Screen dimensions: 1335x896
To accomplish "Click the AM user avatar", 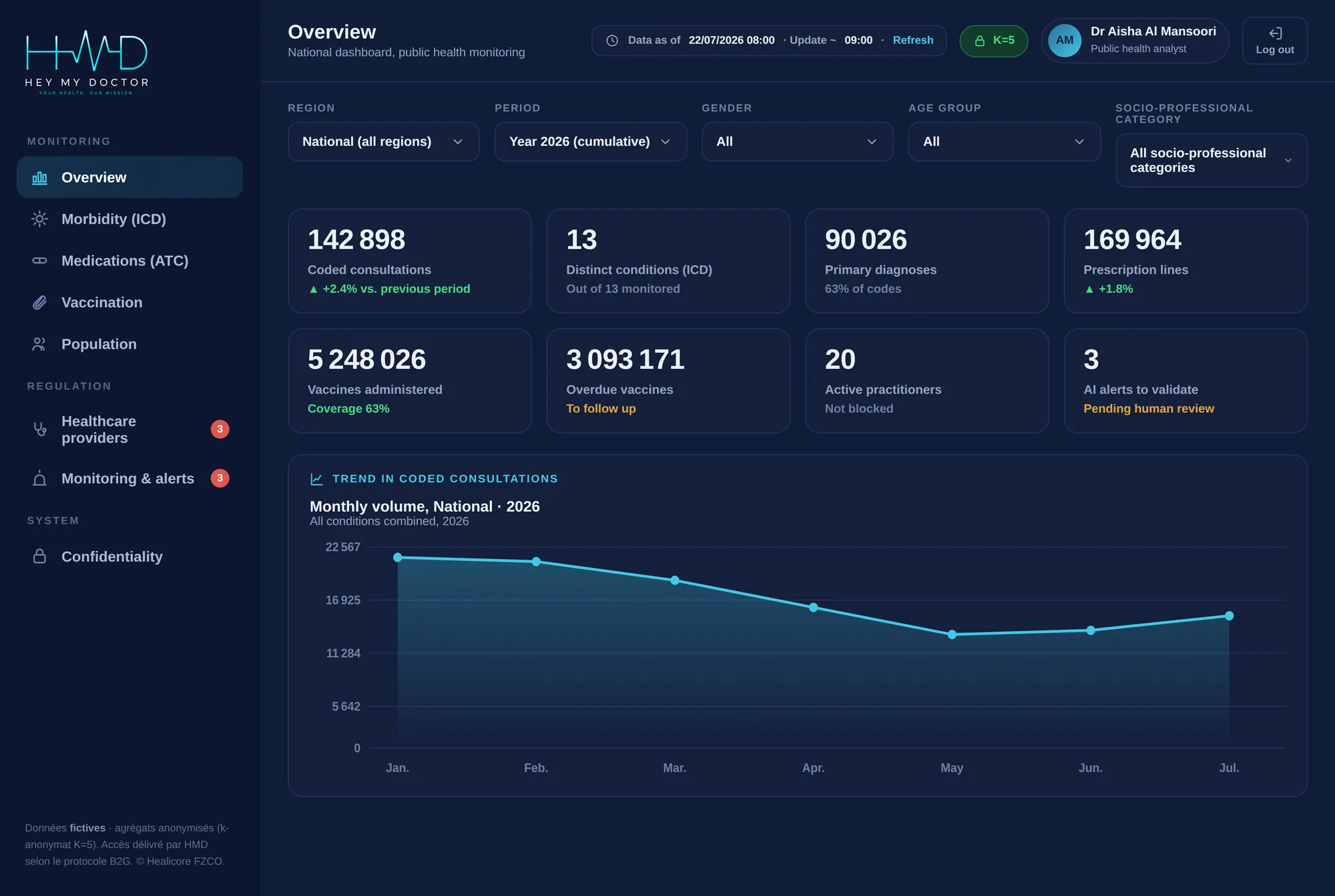I will [1065, 41].
